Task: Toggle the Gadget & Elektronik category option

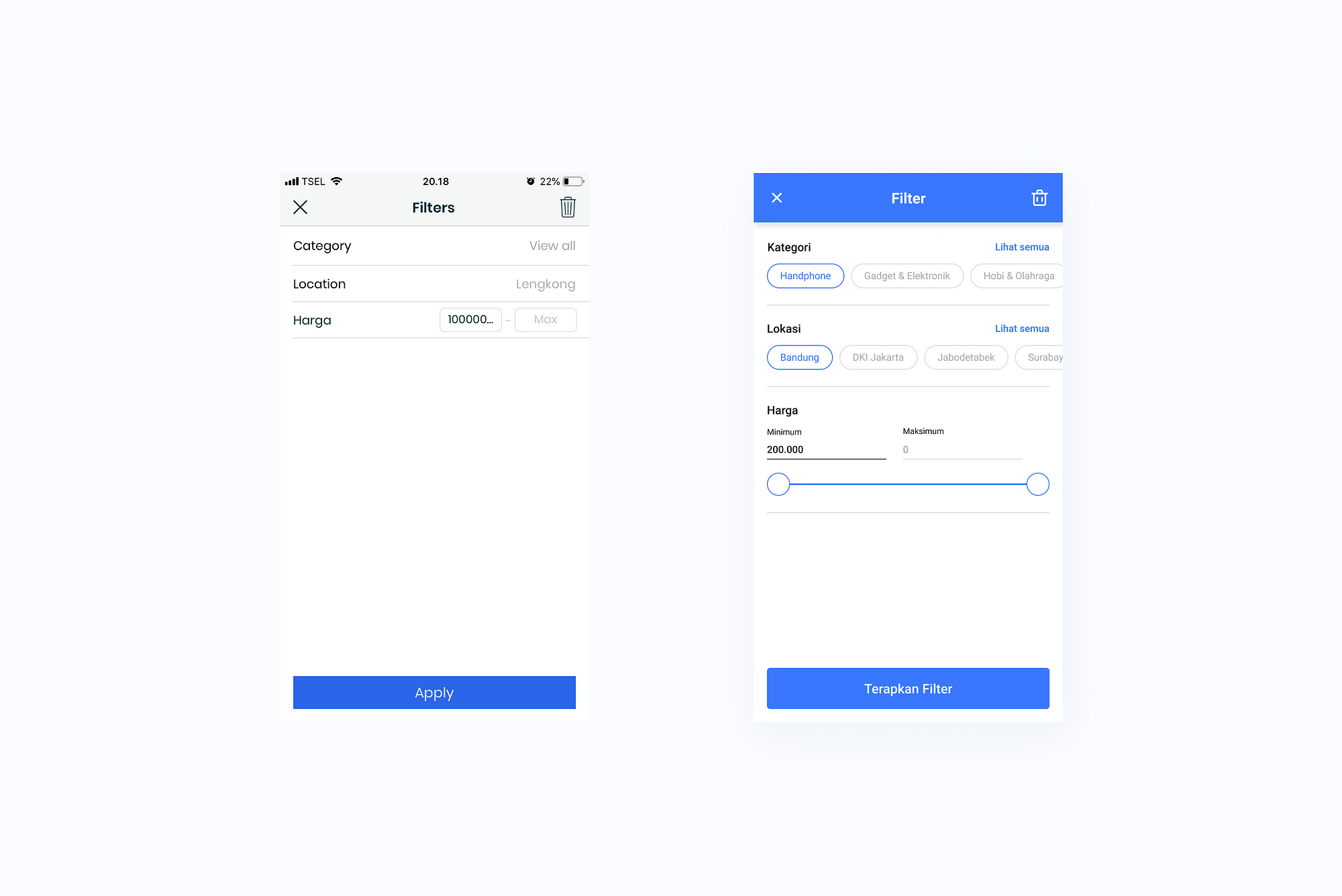Action: click(905, 276)
